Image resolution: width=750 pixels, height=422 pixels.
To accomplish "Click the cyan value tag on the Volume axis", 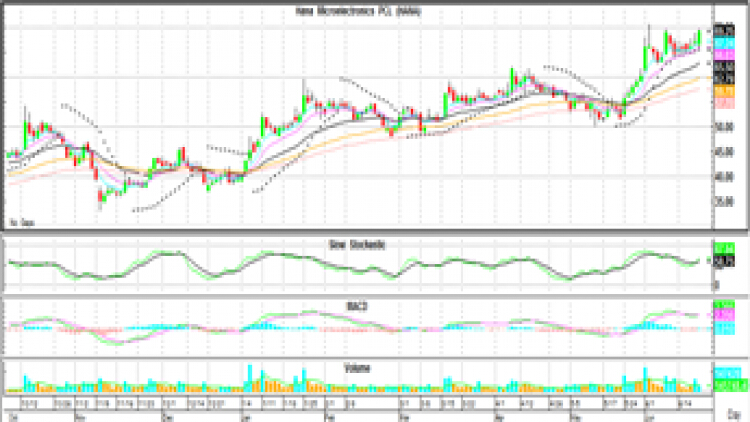I will pyautogui.click(x=727, y=373).
